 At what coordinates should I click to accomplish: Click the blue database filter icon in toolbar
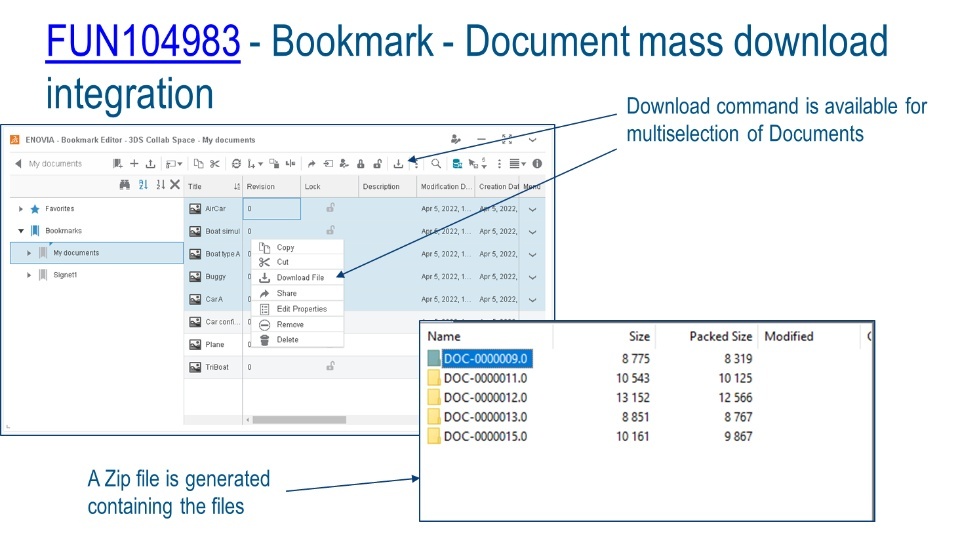pyautogui.click(x=457, y=163)
